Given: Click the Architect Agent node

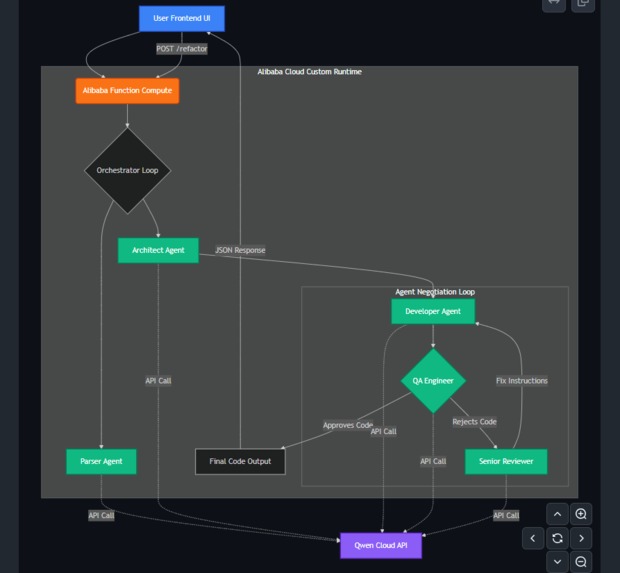Looking at the screenshot, I should 158,250.
